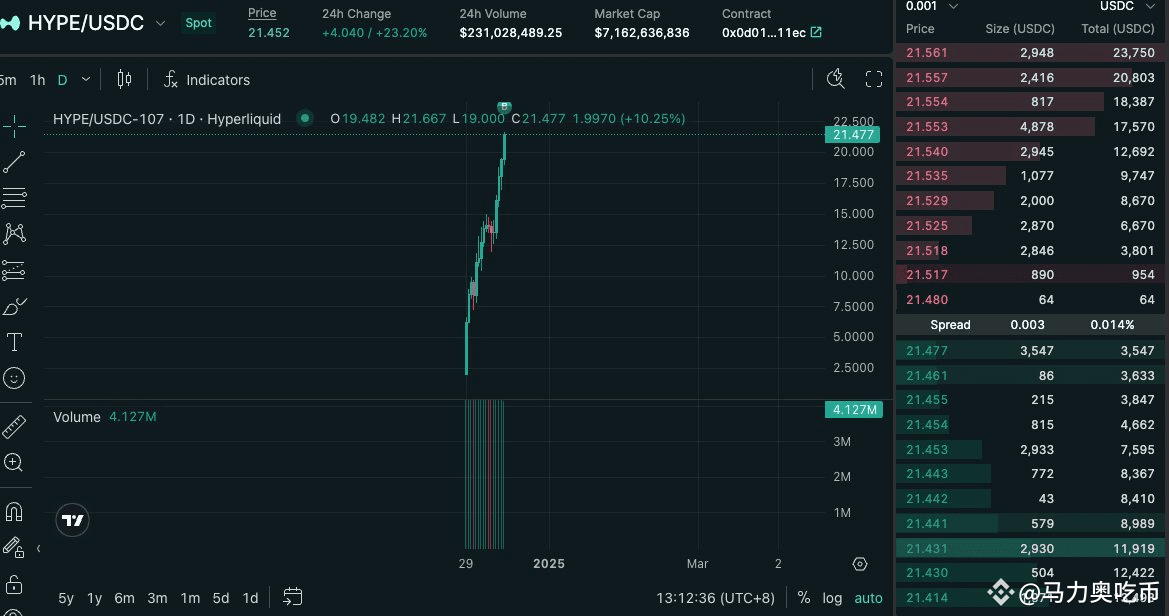
Task: Toggle the log scale option
Action: 832,598
